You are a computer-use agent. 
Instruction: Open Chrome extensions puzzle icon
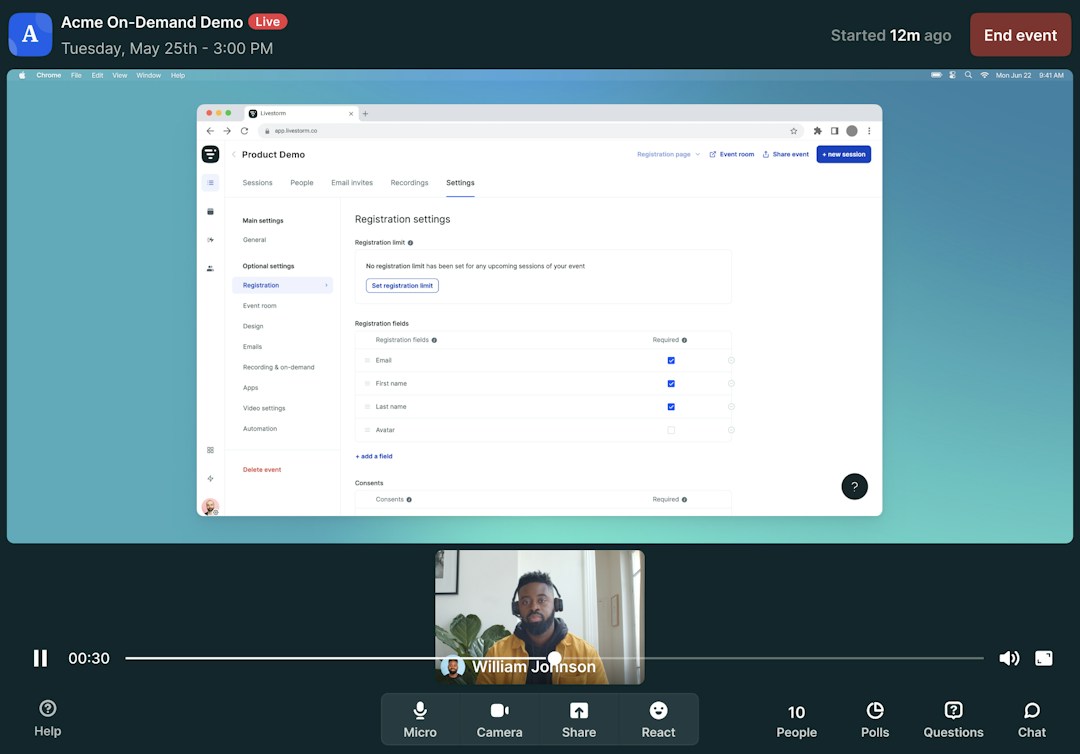[818, 131]
